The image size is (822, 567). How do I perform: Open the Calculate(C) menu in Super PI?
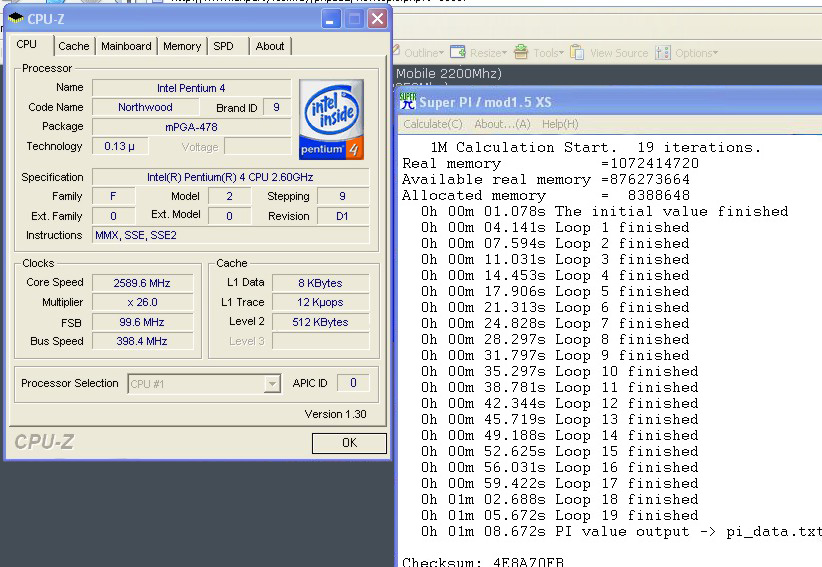(433, 124)
